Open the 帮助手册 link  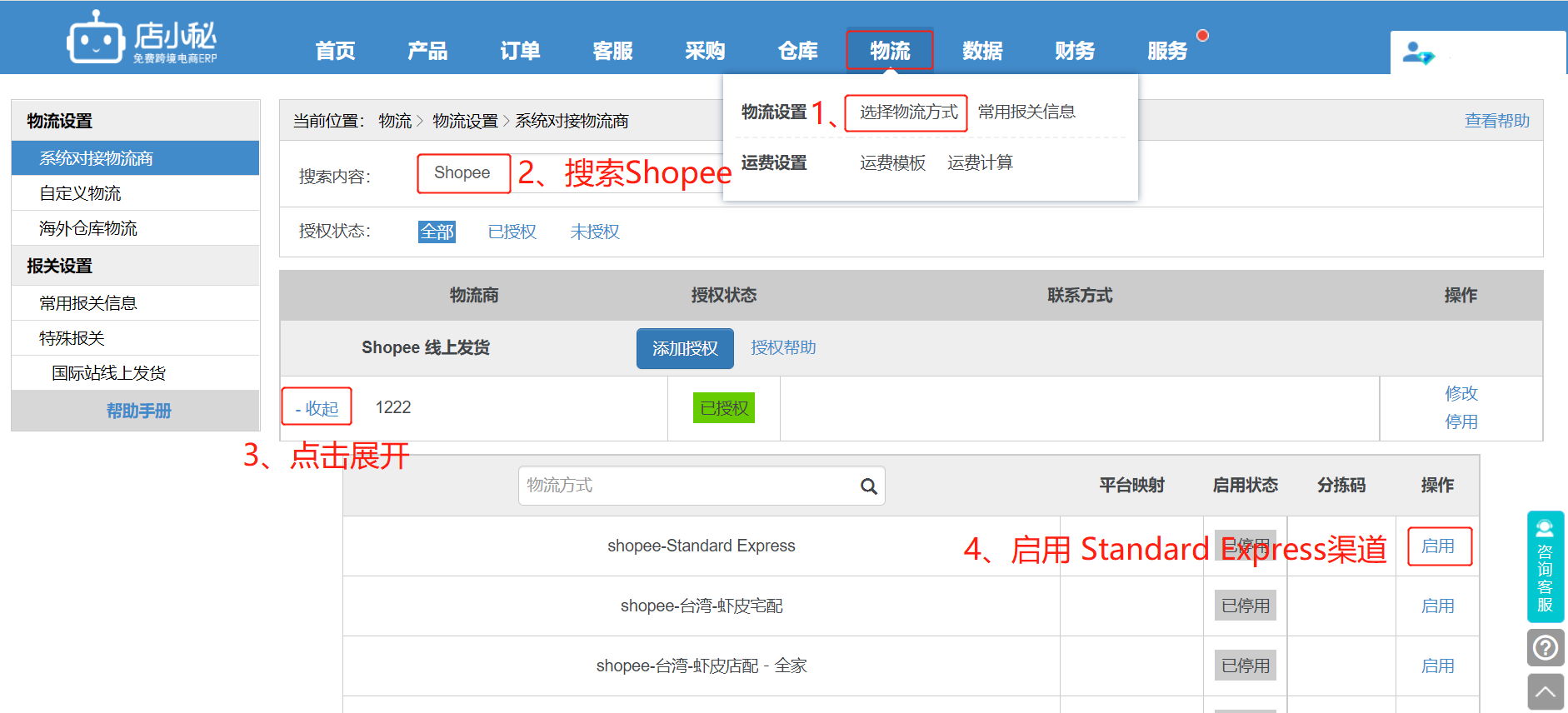[138, 411]
